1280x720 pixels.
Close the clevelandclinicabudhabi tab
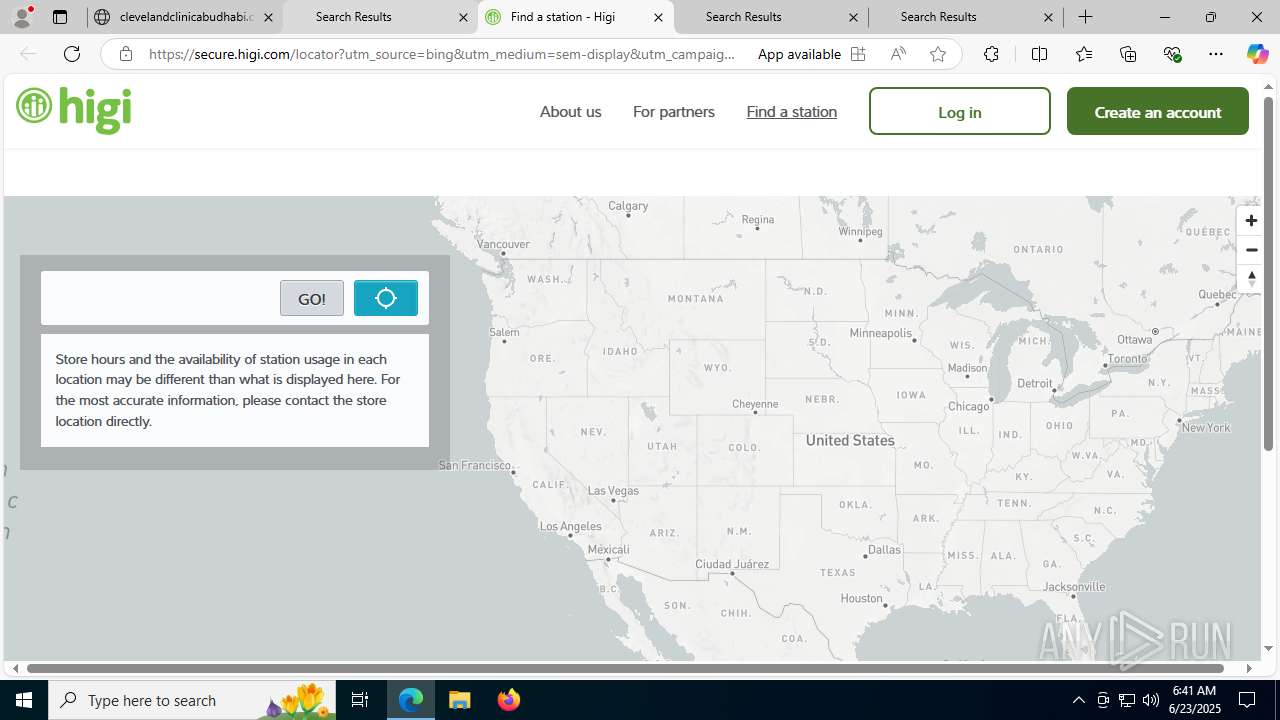point(268,17)
